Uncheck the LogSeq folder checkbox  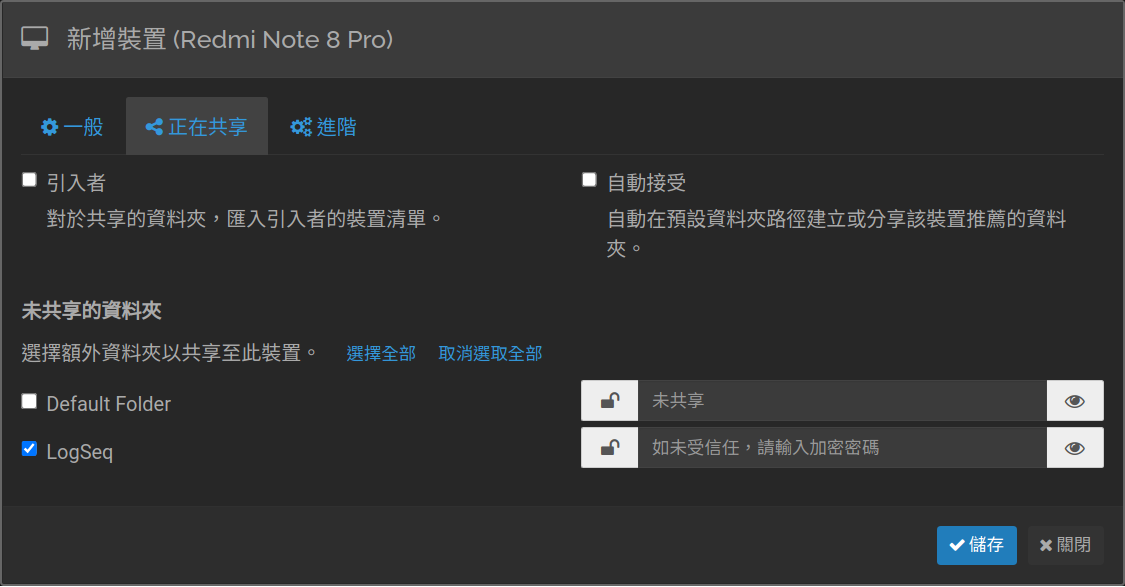click(x=30, y=449)
